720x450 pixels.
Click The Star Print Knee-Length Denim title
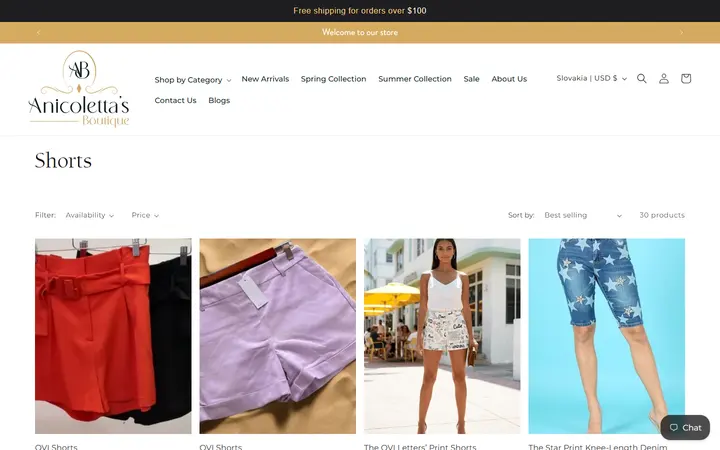click(x=597, y=447)
